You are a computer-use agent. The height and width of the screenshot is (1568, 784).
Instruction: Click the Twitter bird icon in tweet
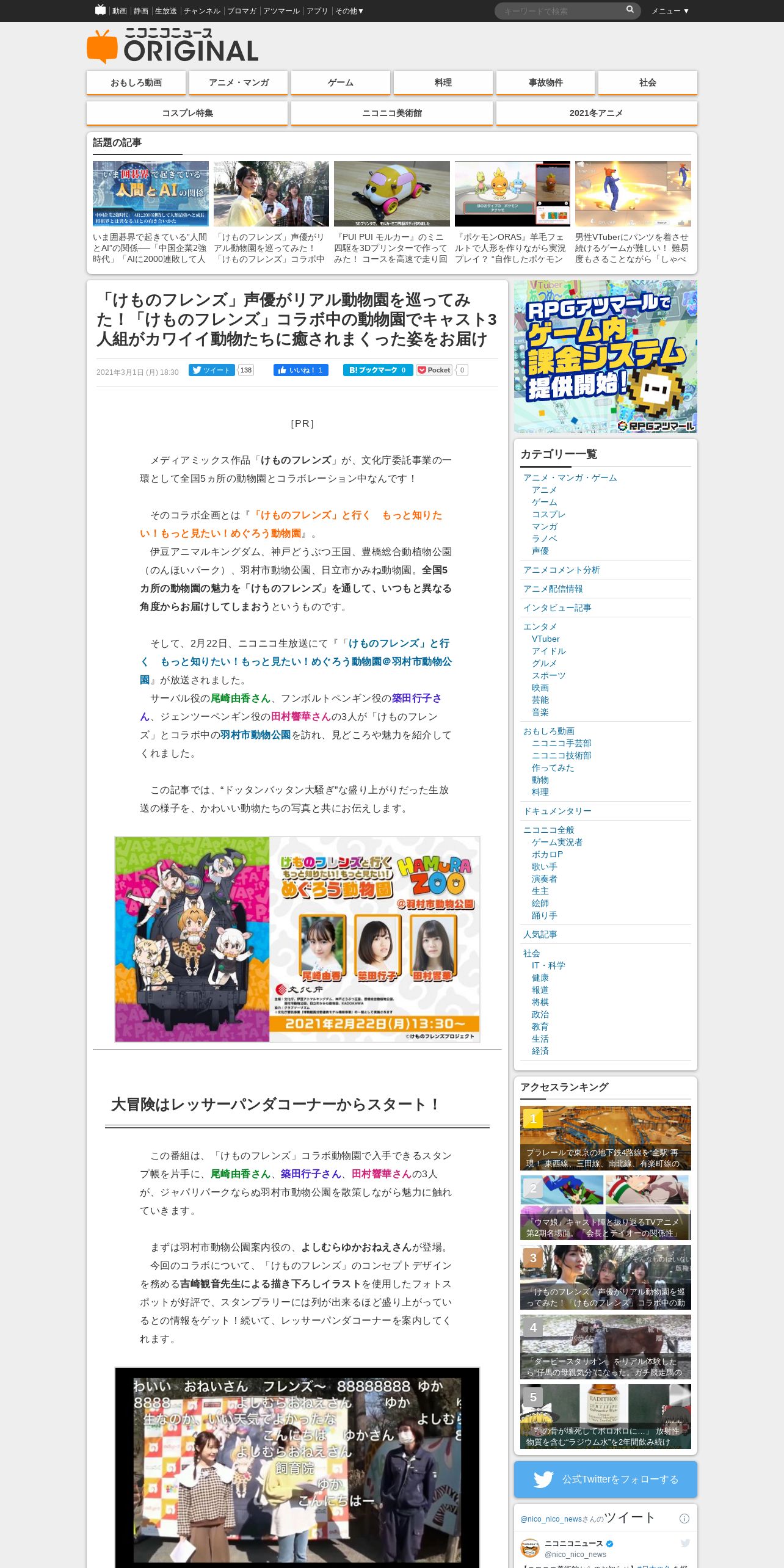tap(685, 1543)
